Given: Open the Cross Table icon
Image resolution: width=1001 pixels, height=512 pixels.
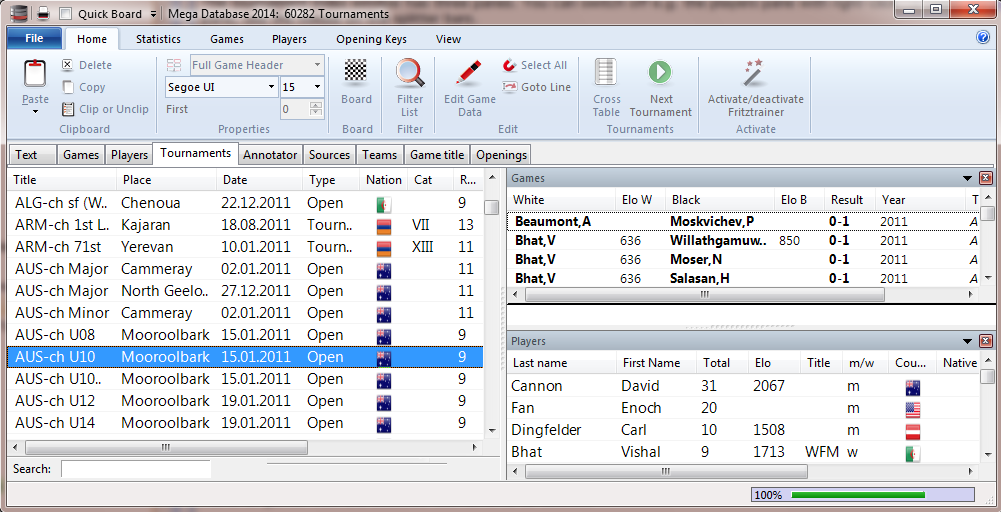Looking at the screenshot, I should pyautogui.click(x=606, y=72).
